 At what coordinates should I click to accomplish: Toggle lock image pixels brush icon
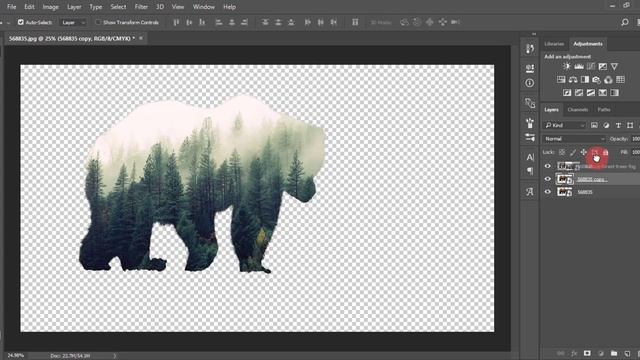[x=573, y=152]
